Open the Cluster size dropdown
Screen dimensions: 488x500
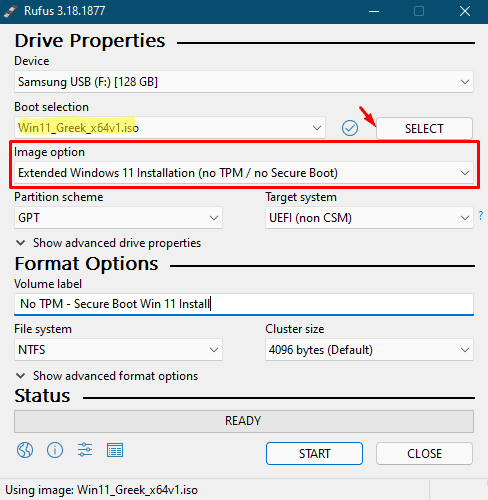[x=369, y=350]
